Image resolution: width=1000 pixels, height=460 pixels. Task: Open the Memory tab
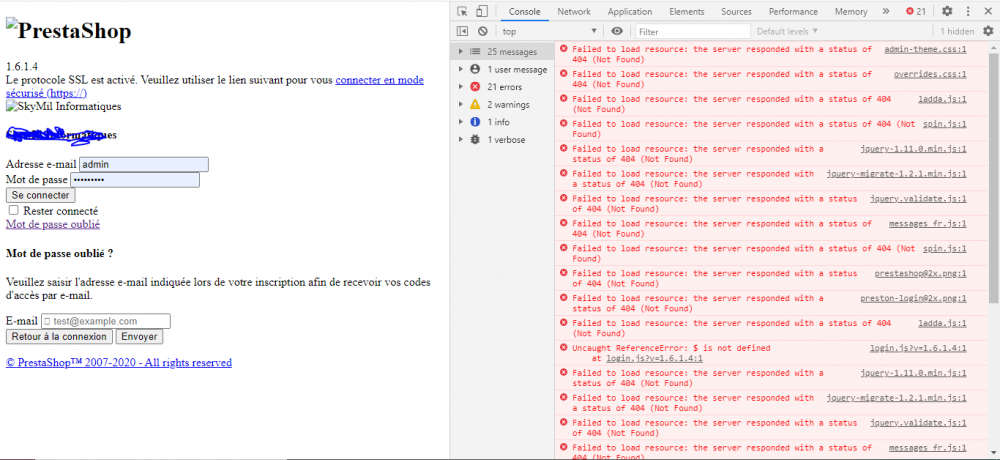(x=851, y=11)
